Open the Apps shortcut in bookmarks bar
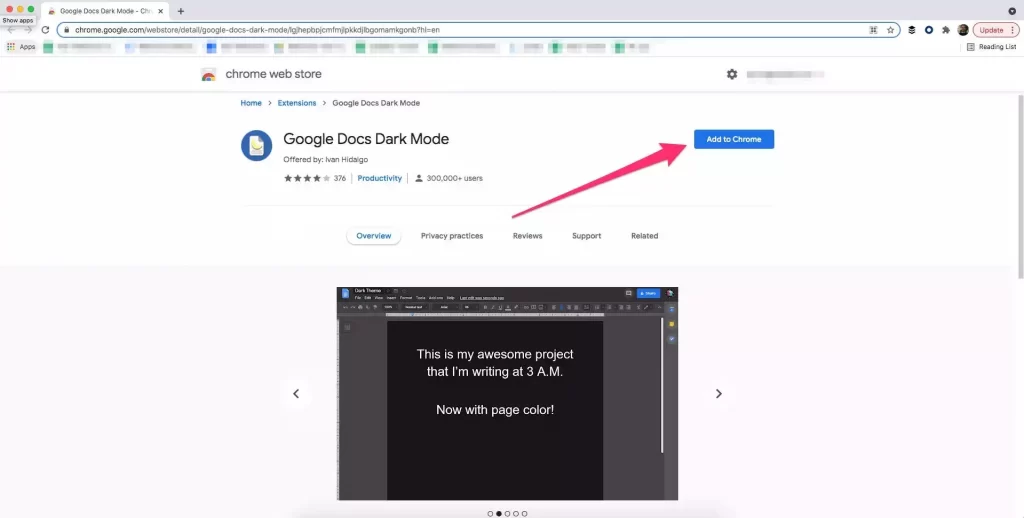 click(21, 47)
